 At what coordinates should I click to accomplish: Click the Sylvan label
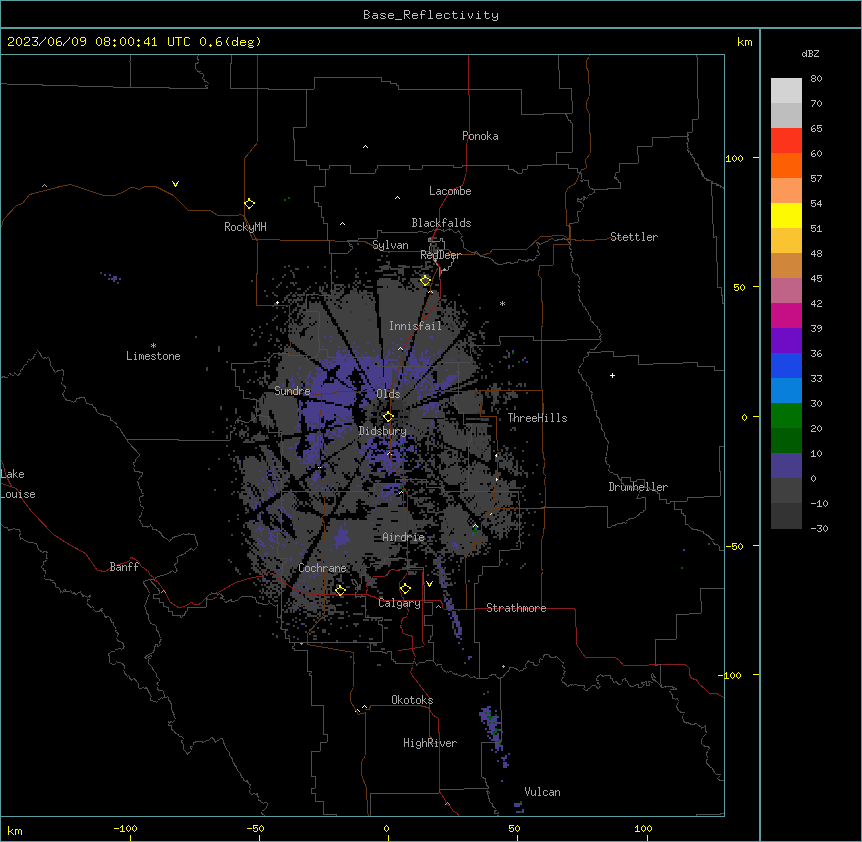(x=390, y=245)
